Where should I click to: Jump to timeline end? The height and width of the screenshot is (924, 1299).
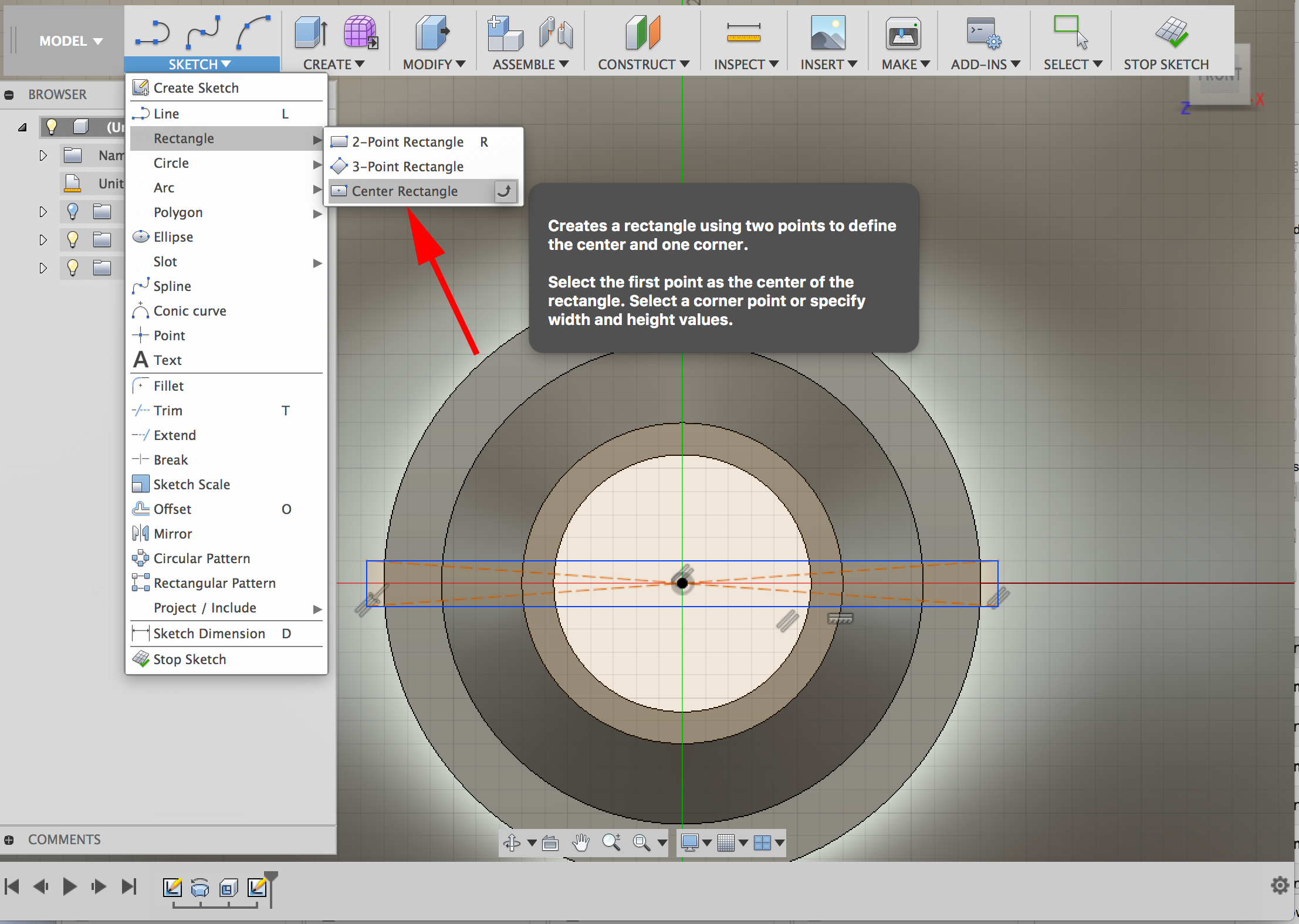128,886
